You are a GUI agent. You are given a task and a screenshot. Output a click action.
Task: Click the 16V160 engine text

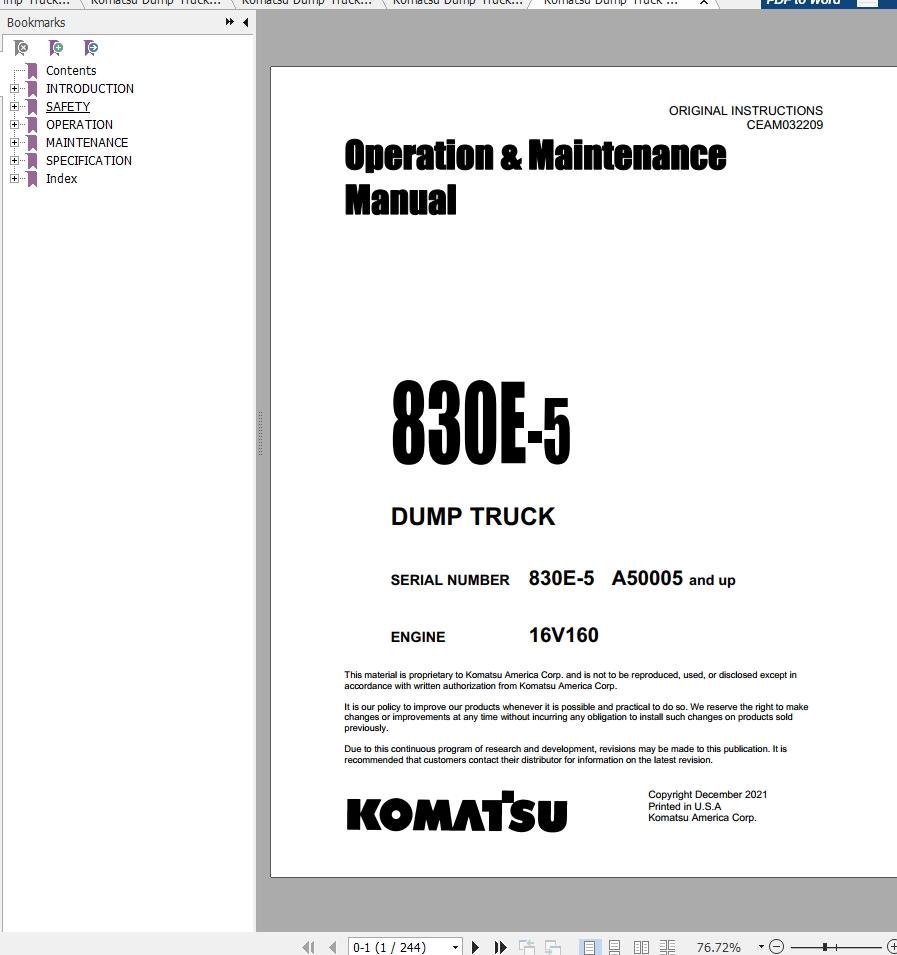563,635
